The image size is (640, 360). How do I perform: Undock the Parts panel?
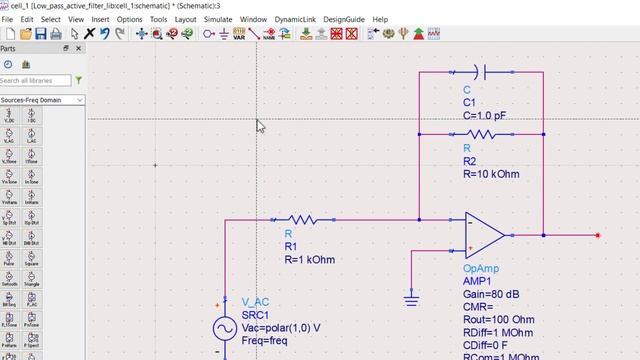coord(66,48)
